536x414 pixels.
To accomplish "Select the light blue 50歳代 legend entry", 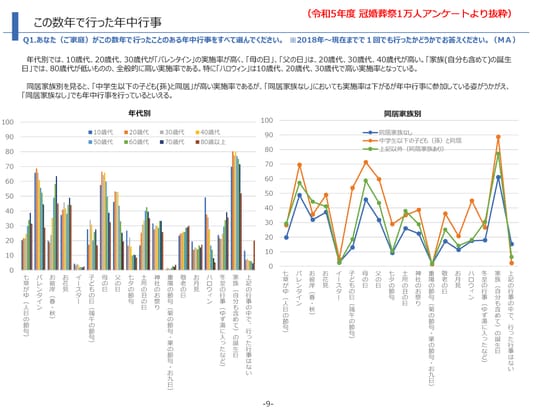I will coord(101,142).
